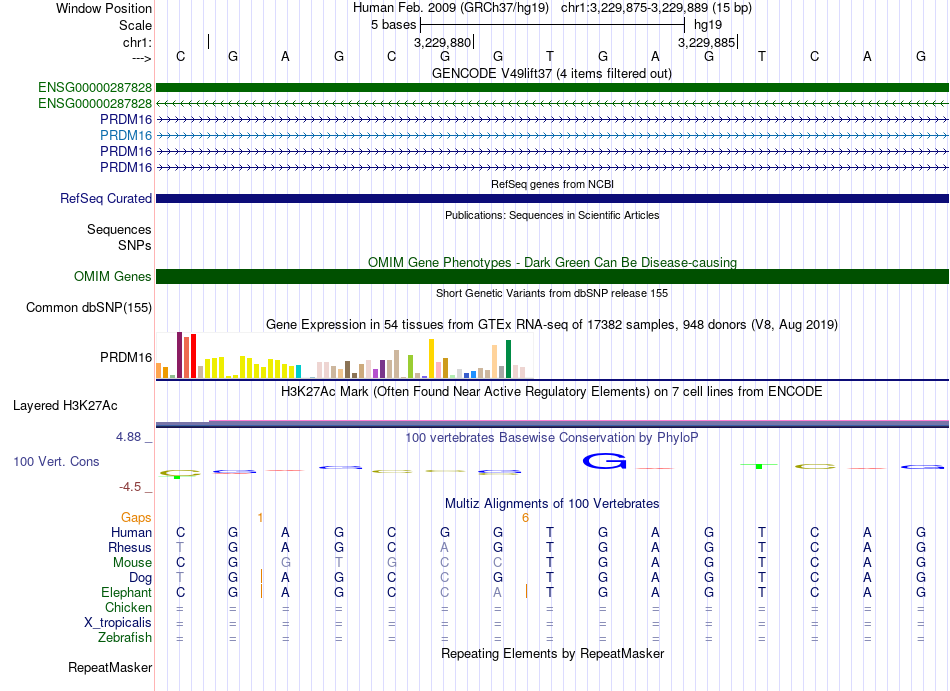Click the Chicken species label
This screenshot has height=691, width=950.
(x=128, y=607)
